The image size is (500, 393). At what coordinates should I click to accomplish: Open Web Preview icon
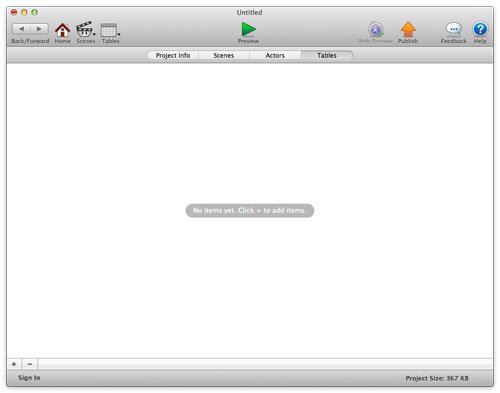(x=376, y=30)
